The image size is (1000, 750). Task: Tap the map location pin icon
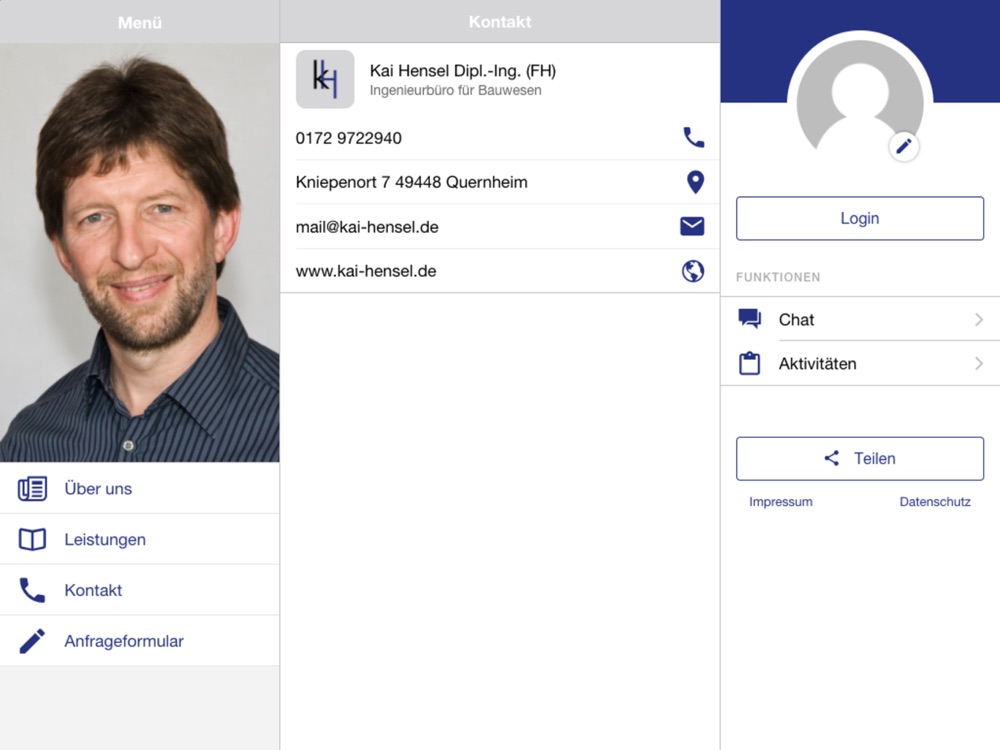pyautogui.click(x=695, y=182)
